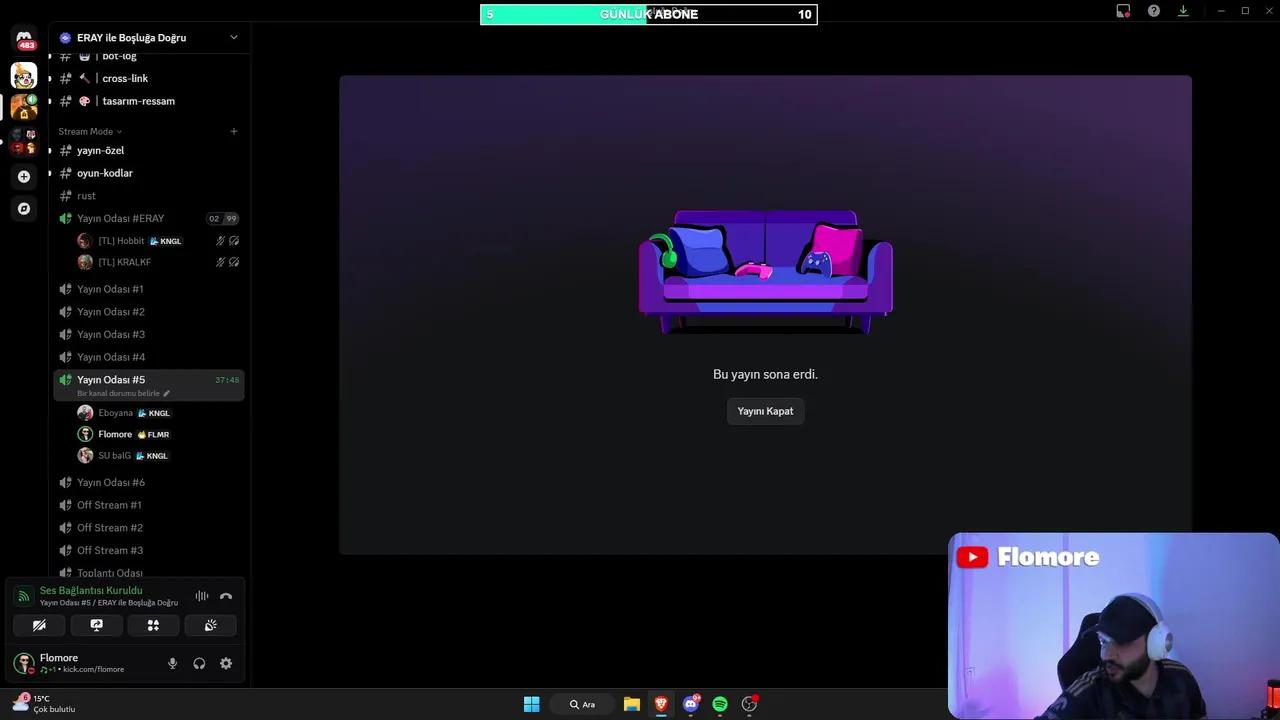The image size is (1280, 720).
Task: Open Discord direct messages home icon
Action: (24, 40)
